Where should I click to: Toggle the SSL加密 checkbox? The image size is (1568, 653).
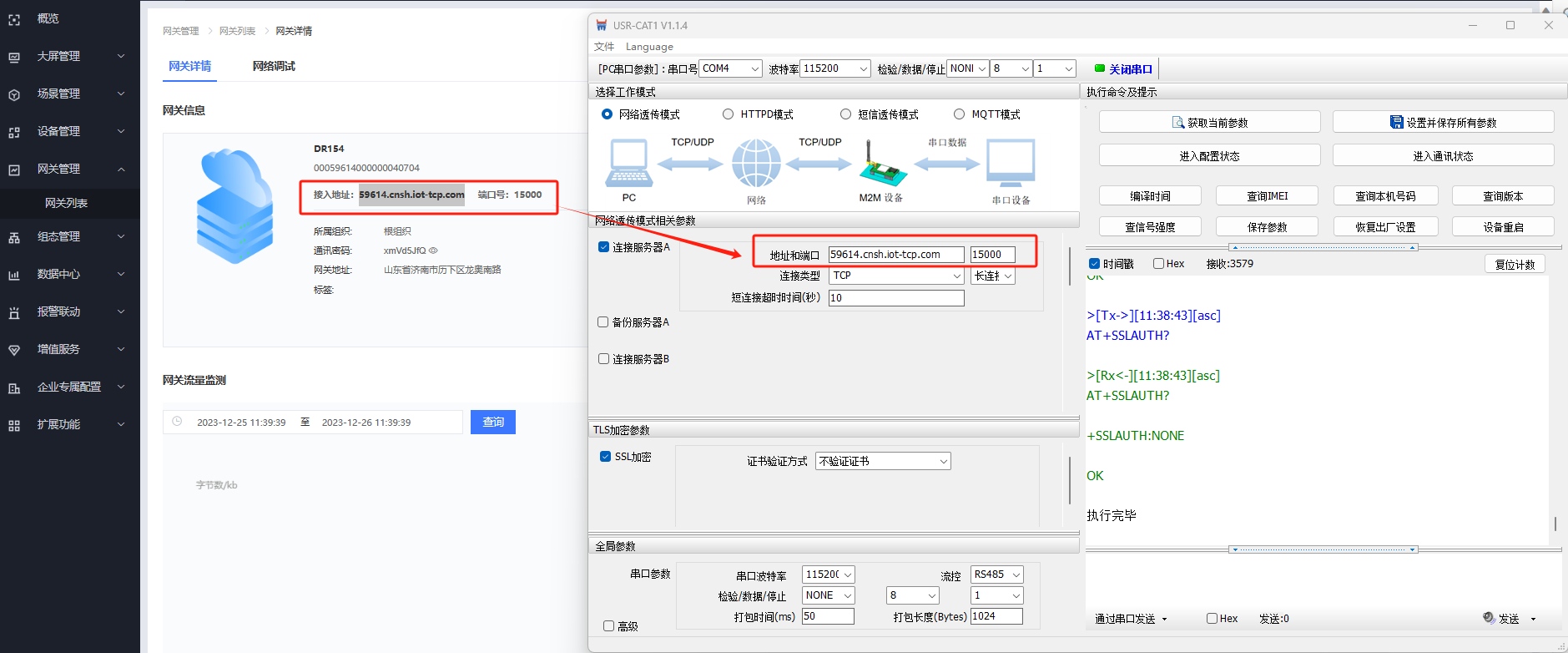pyautogui.click(x=606, y=457)
